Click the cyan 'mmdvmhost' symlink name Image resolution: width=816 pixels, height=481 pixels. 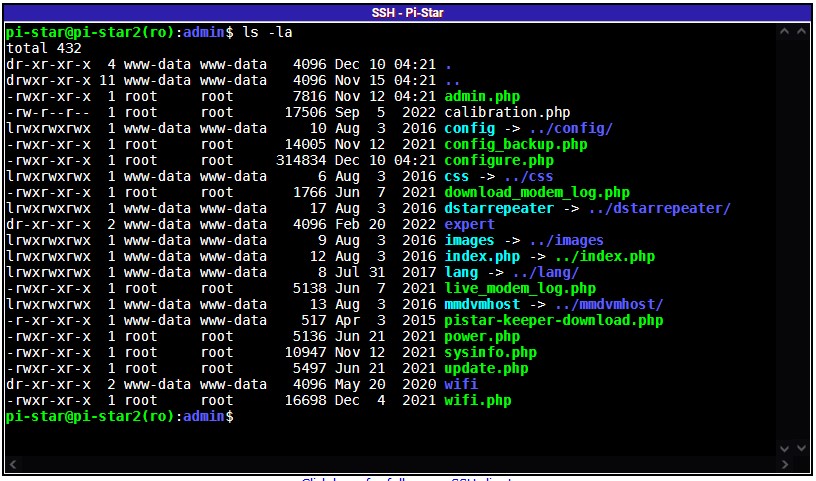(482, 305)
